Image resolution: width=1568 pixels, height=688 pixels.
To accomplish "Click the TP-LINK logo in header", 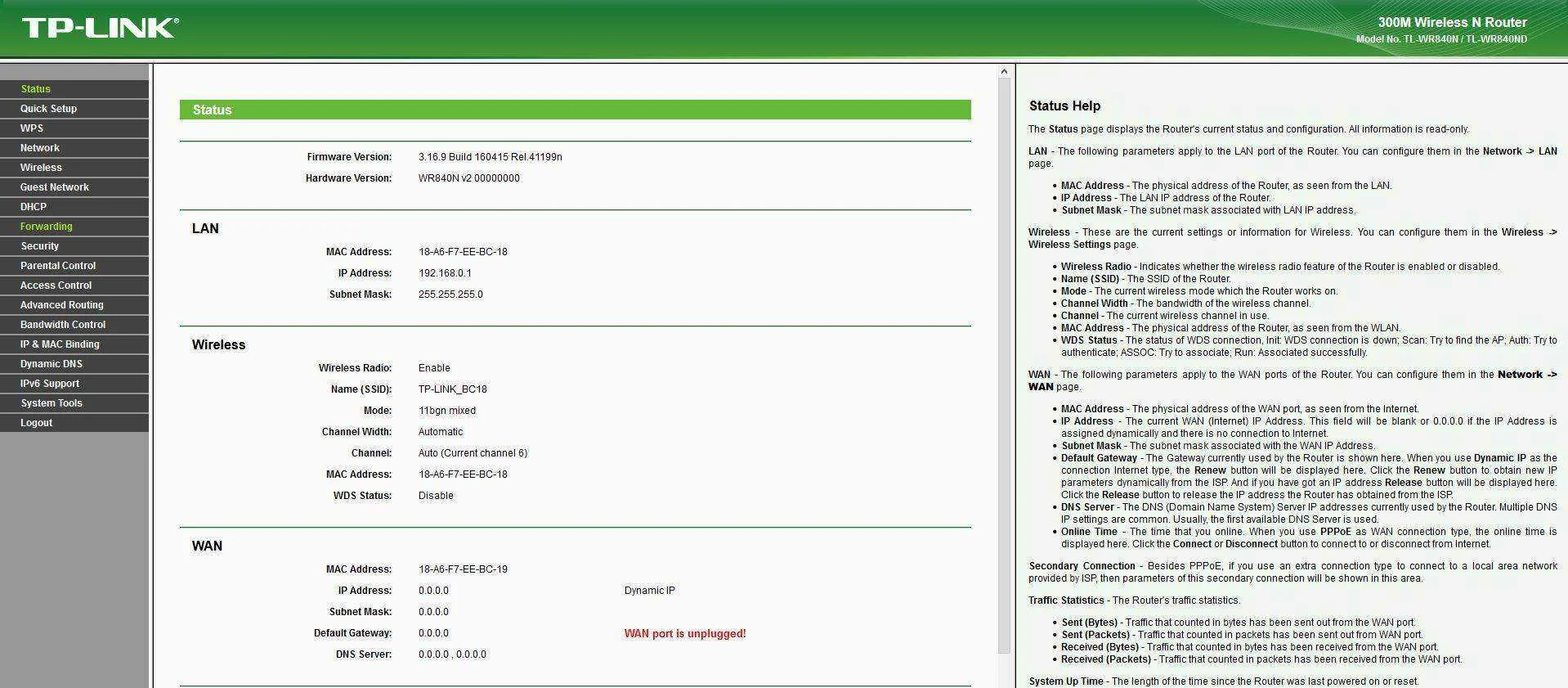I will click(x=100, y=28).
